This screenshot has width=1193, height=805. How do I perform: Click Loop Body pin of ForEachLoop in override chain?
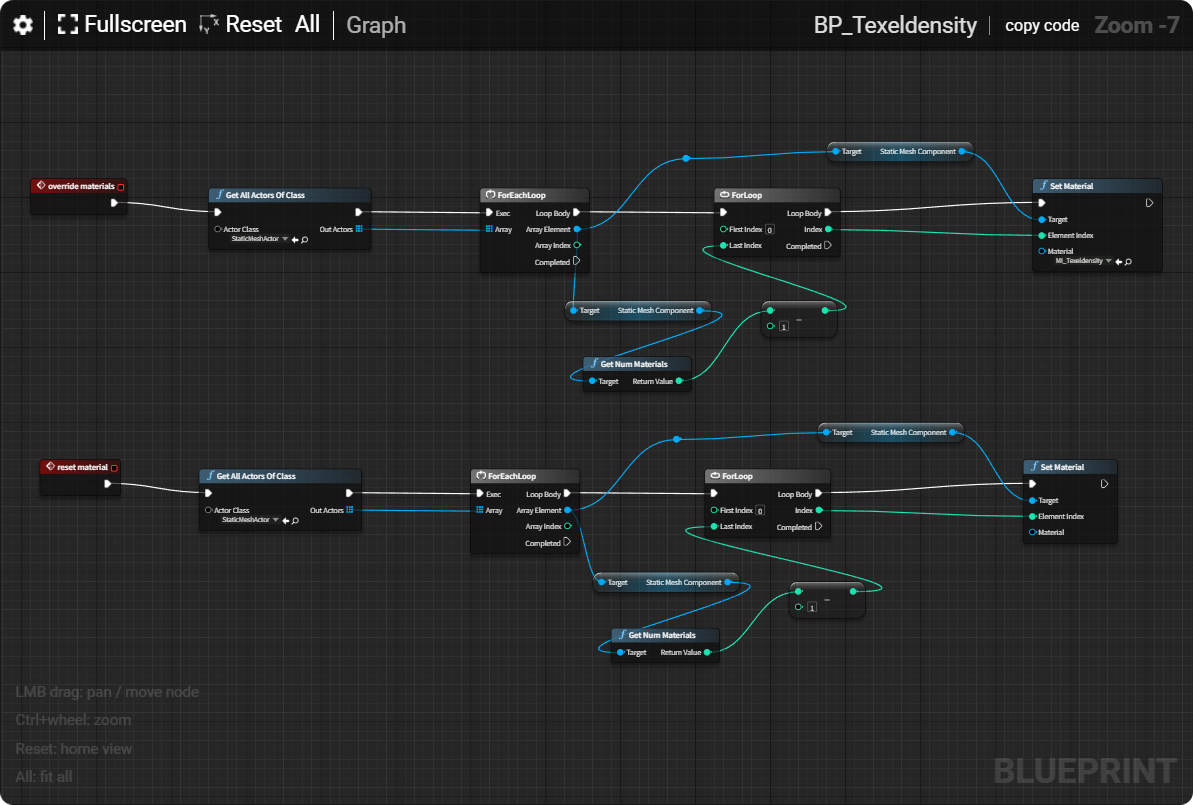pos(577,212)
